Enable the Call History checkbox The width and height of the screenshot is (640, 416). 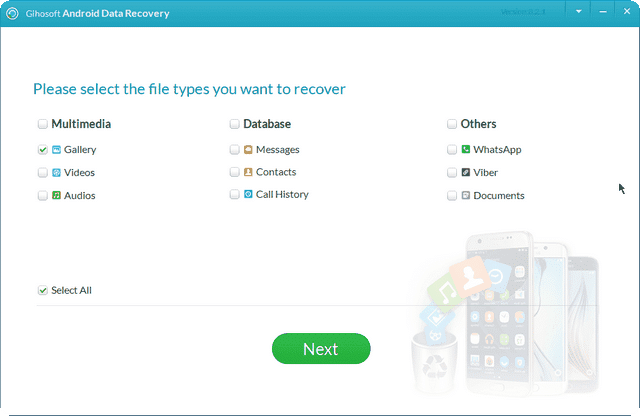point(234,194)
